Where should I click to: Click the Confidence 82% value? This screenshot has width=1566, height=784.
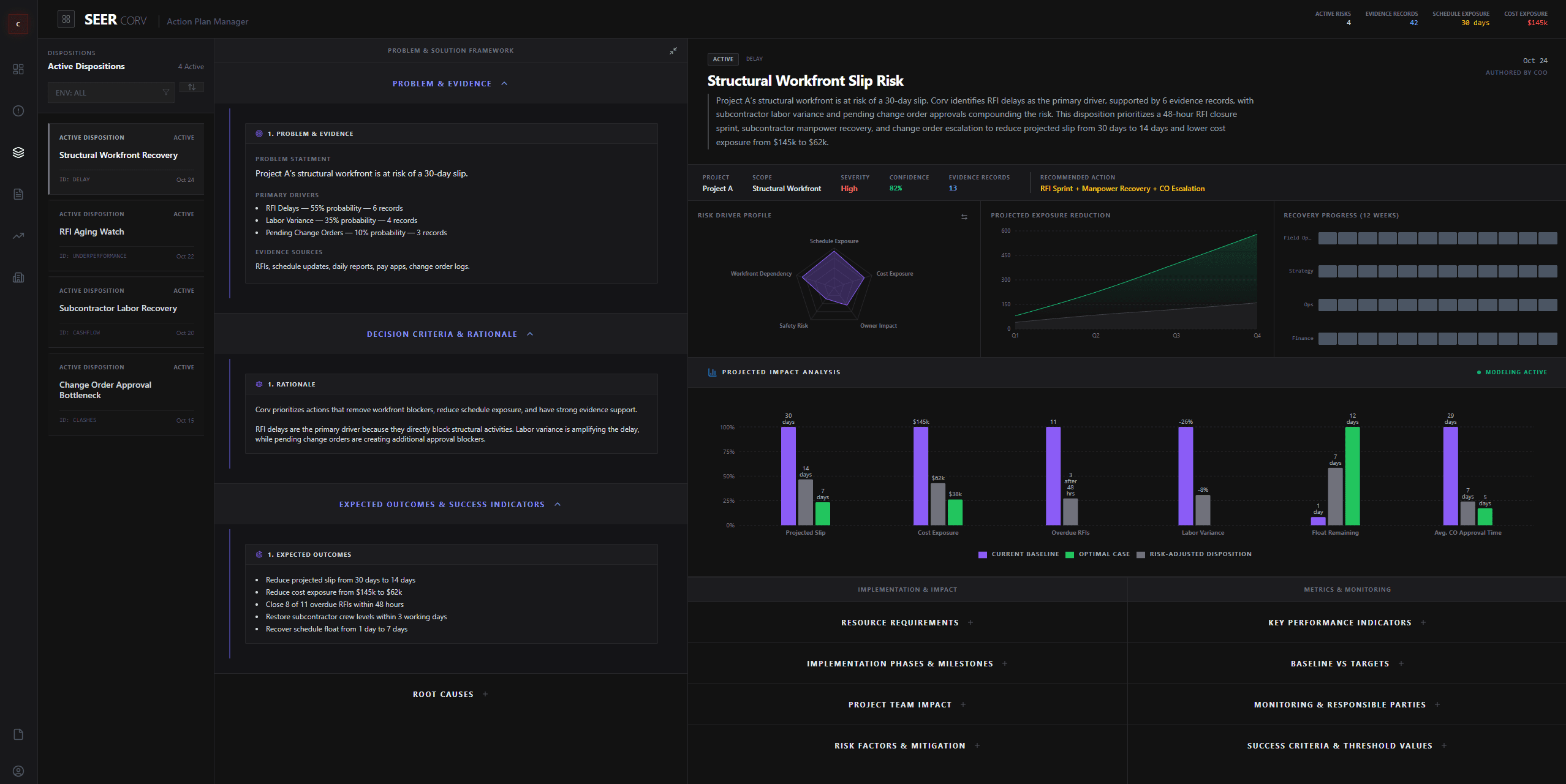[x=896, y=189]
